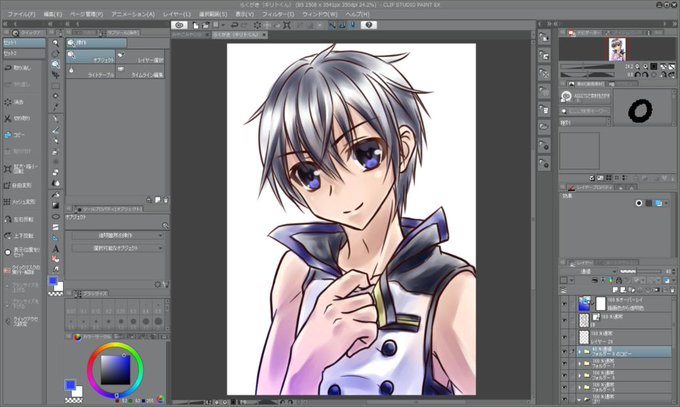Choose the レイヤー選択 sub tool
Viewport: 680px width, 407px height.
[x=141, y=57]
